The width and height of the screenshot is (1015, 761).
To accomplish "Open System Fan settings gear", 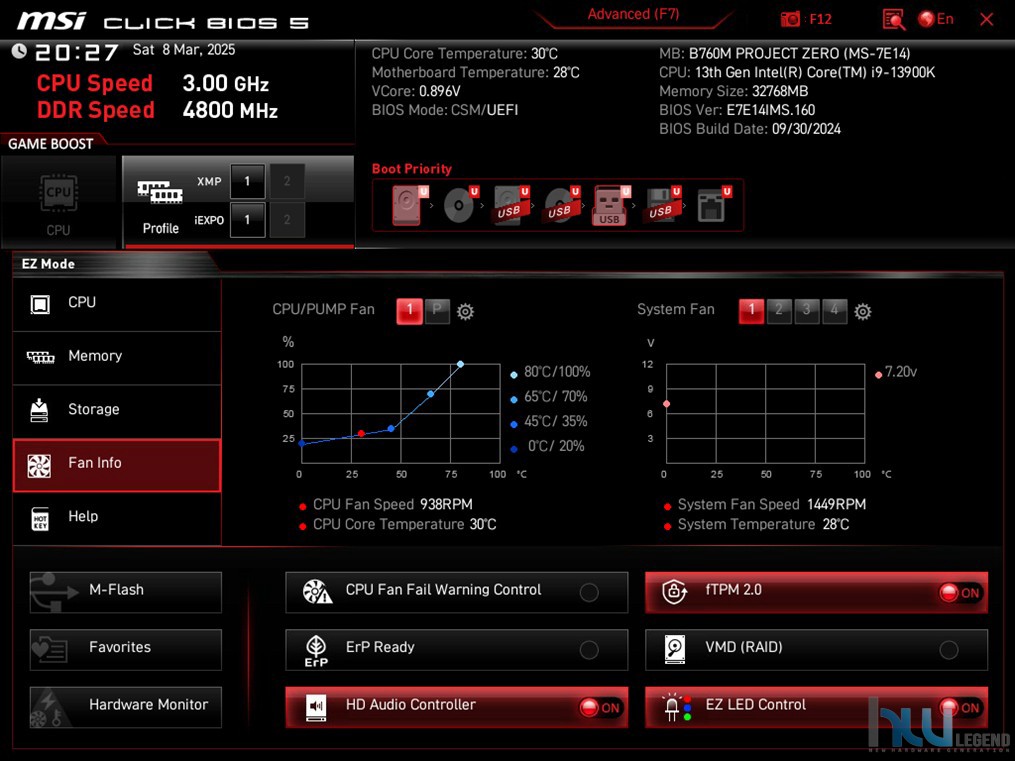I will pos(862,312).
